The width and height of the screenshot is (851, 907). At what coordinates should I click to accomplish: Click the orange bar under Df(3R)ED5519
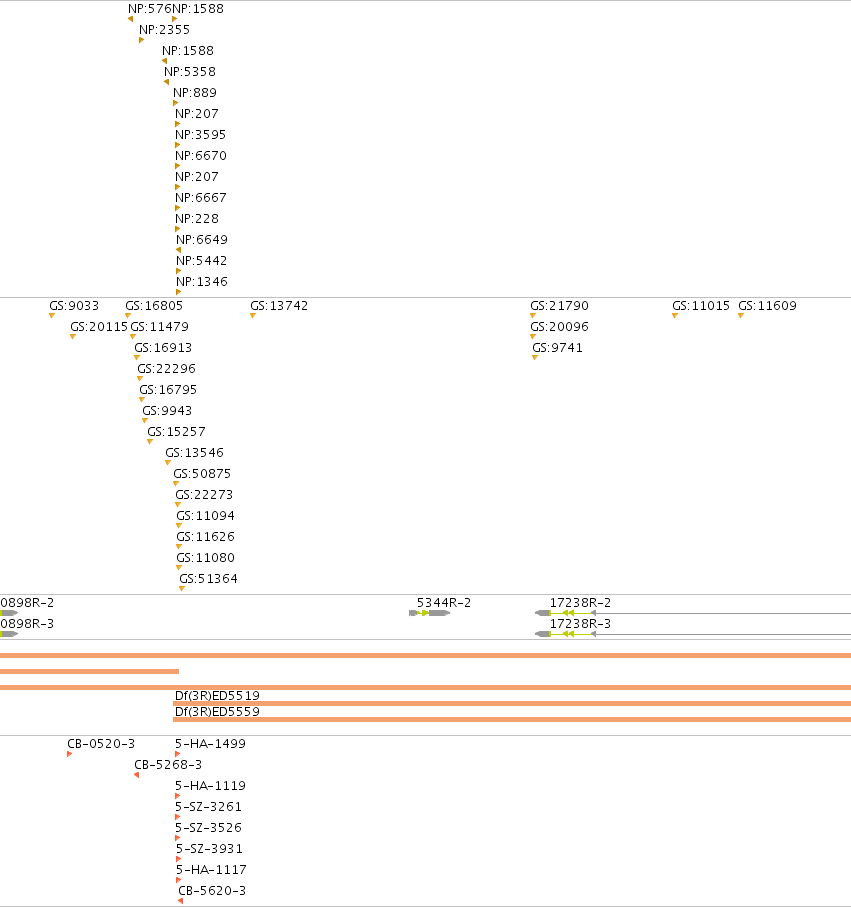click(x=512, y=703)
